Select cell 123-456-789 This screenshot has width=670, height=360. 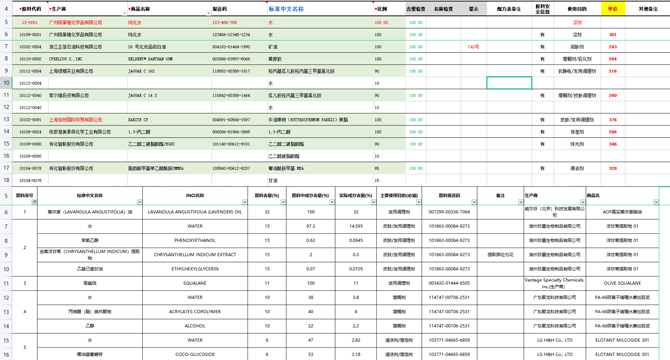pos(239,22)
